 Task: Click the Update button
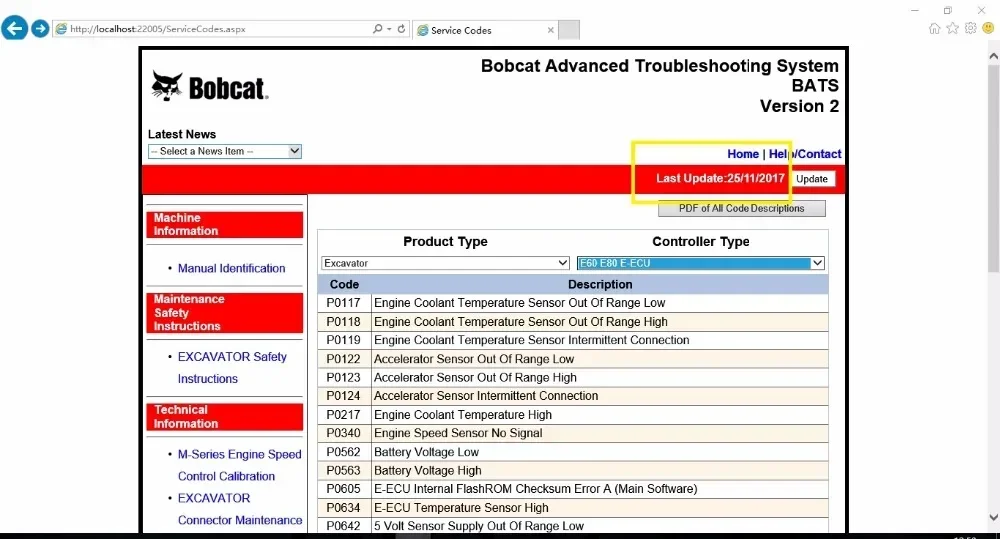click(812, 179)
